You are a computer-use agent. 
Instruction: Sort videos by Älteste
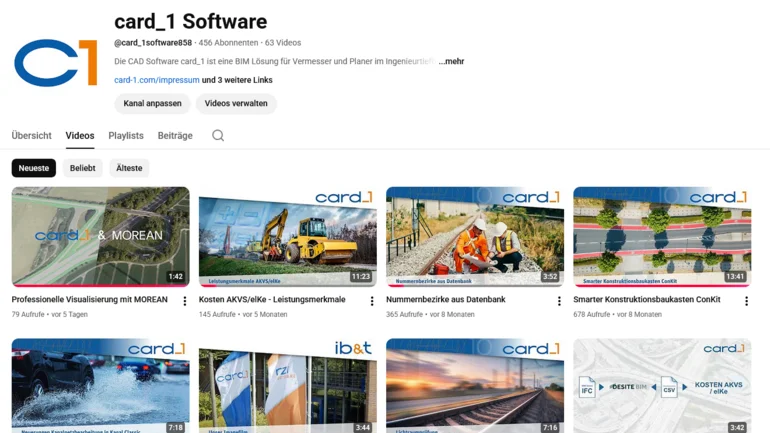[129, 168]
